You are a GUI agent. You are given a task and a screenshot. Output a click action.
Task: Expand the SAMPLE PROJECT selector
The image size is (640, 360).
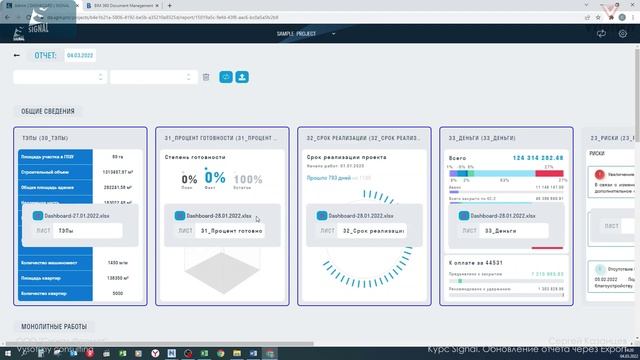tap(306, 34)
